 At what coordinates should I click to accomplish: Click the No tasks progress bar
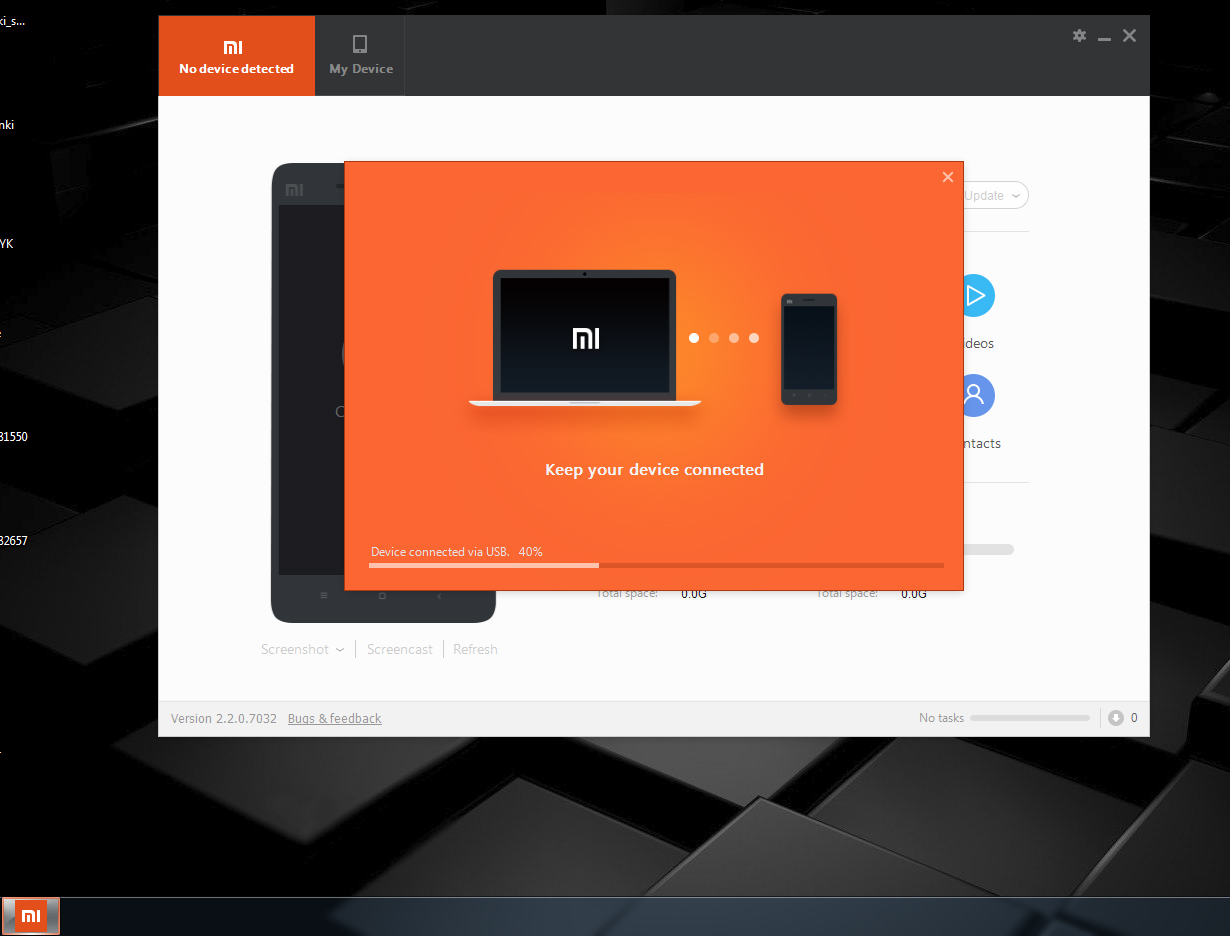pos(1029,718)
